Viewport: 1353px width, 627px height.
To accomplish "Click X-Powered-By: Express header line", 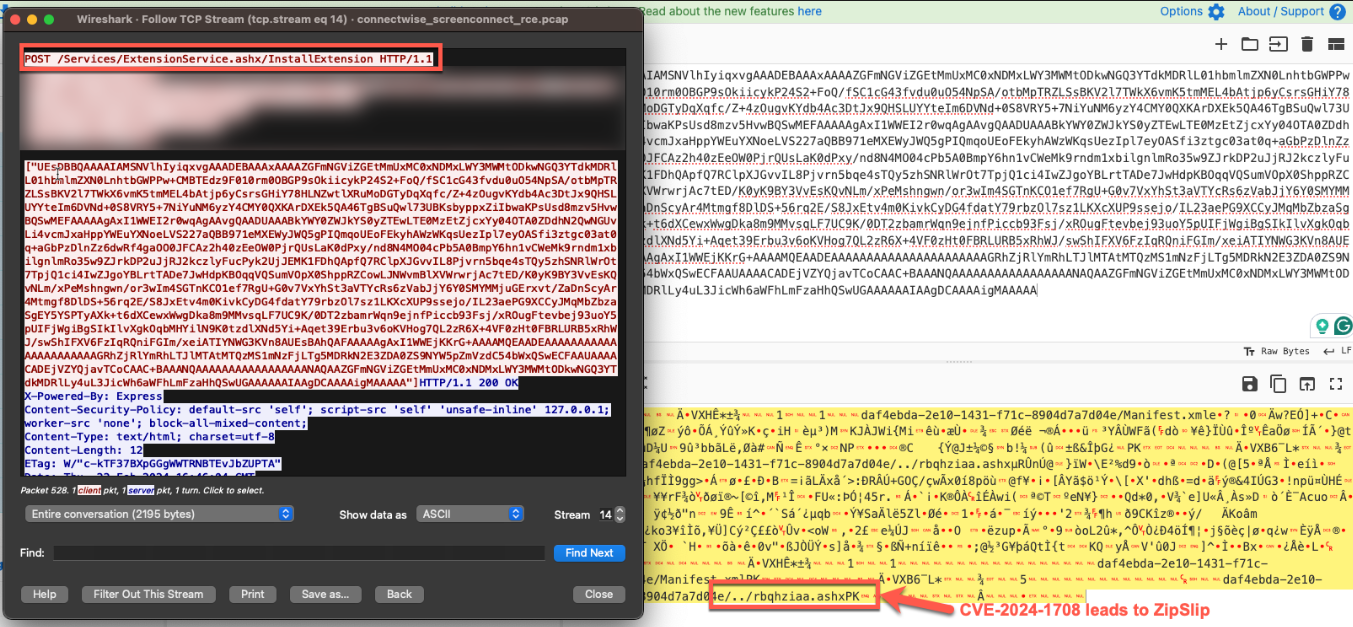I will [92, 396].
